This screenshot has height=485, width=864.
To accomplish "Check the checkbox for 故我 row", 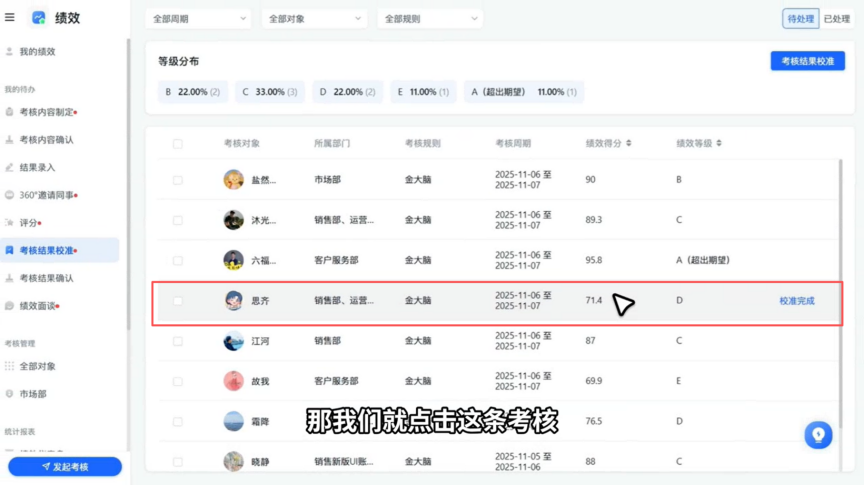I will [177, 381].
